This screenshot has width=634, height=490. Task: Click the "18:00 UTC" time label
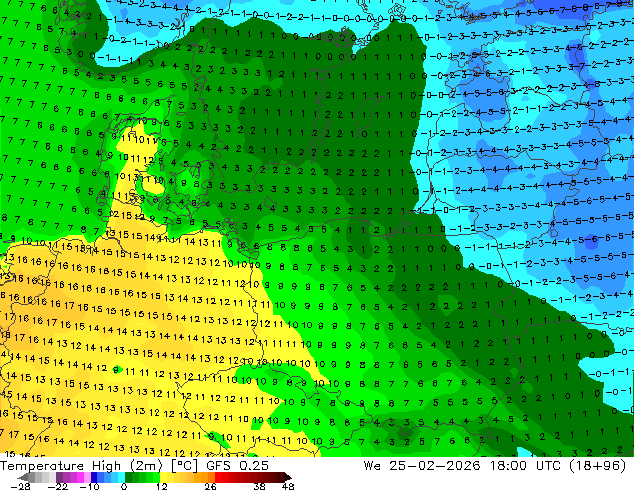[x=525, y=466]
